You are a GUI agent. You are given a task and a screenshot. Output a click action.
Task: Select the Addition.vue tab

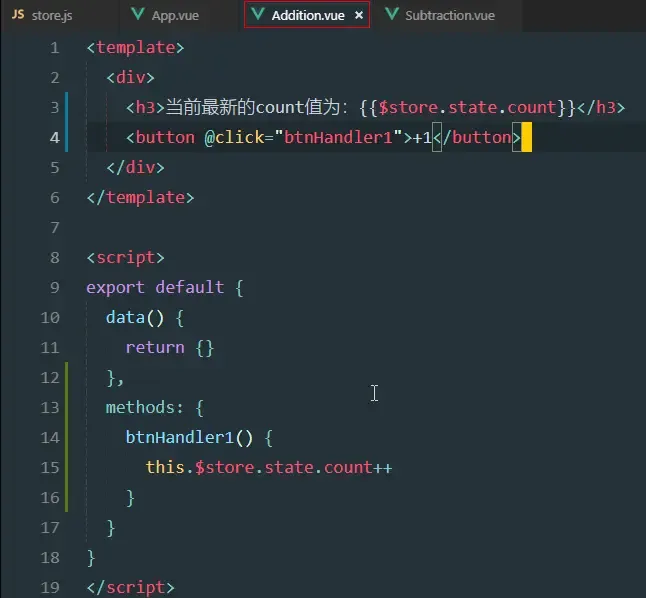pyautogui.click(x=307, y=15)
